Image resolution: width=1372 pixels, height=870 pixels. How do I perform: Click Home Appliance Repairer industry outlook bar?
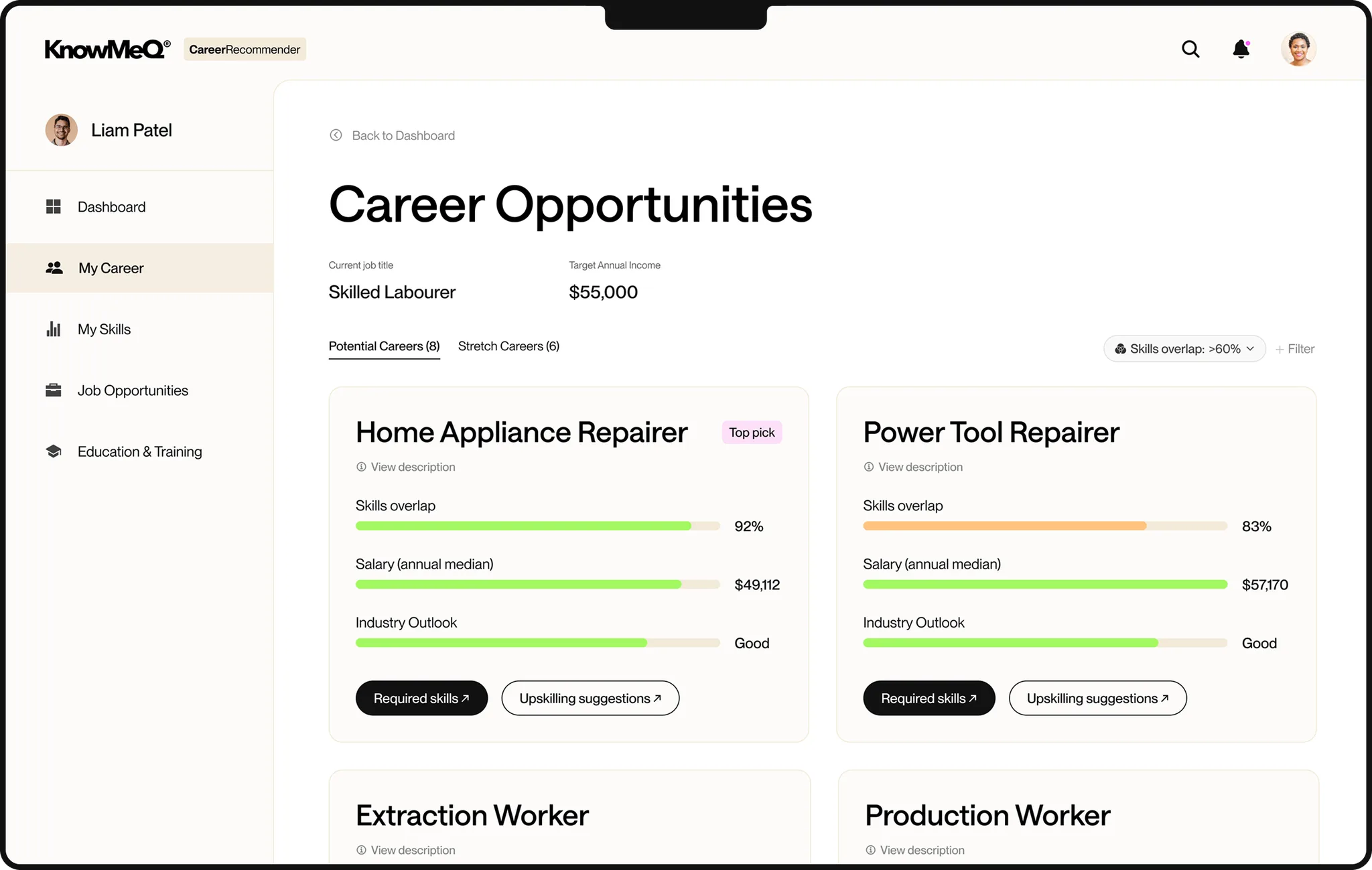pyautogui.click(x=538, y=643)
